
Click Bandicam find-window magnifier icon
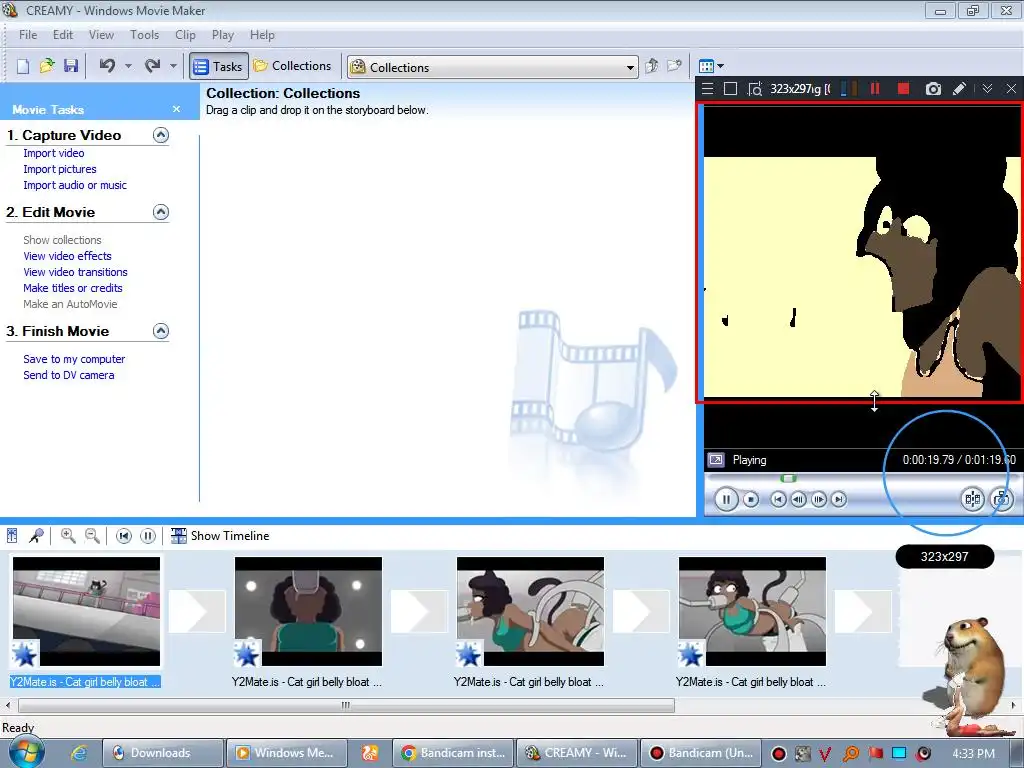pyautogui.click(x=755, y=89)
